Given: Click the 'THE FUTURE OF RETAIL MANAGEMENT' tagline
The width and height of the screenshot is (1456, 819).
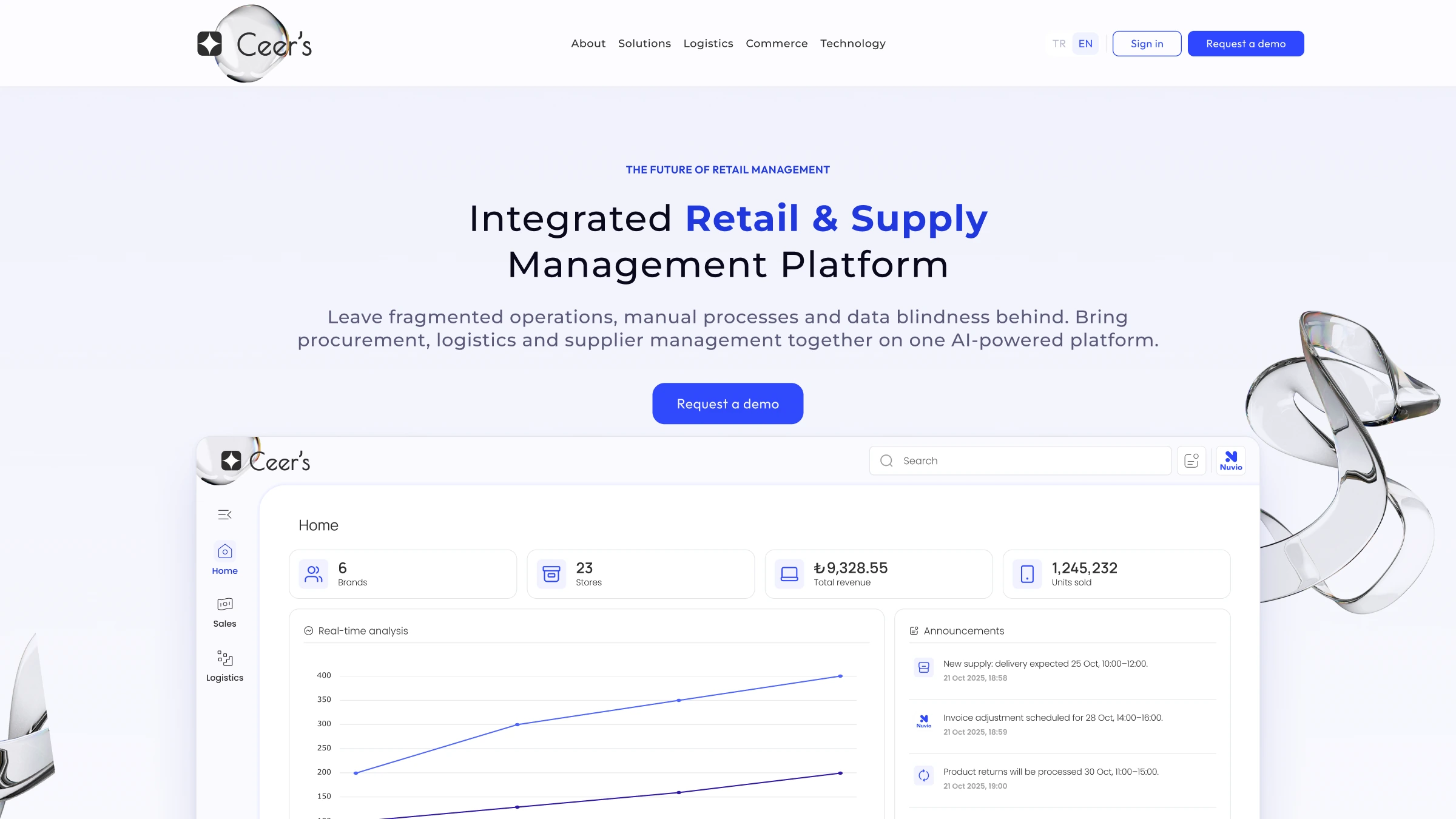Looking at the screenshot, I should tap(727, 170).
